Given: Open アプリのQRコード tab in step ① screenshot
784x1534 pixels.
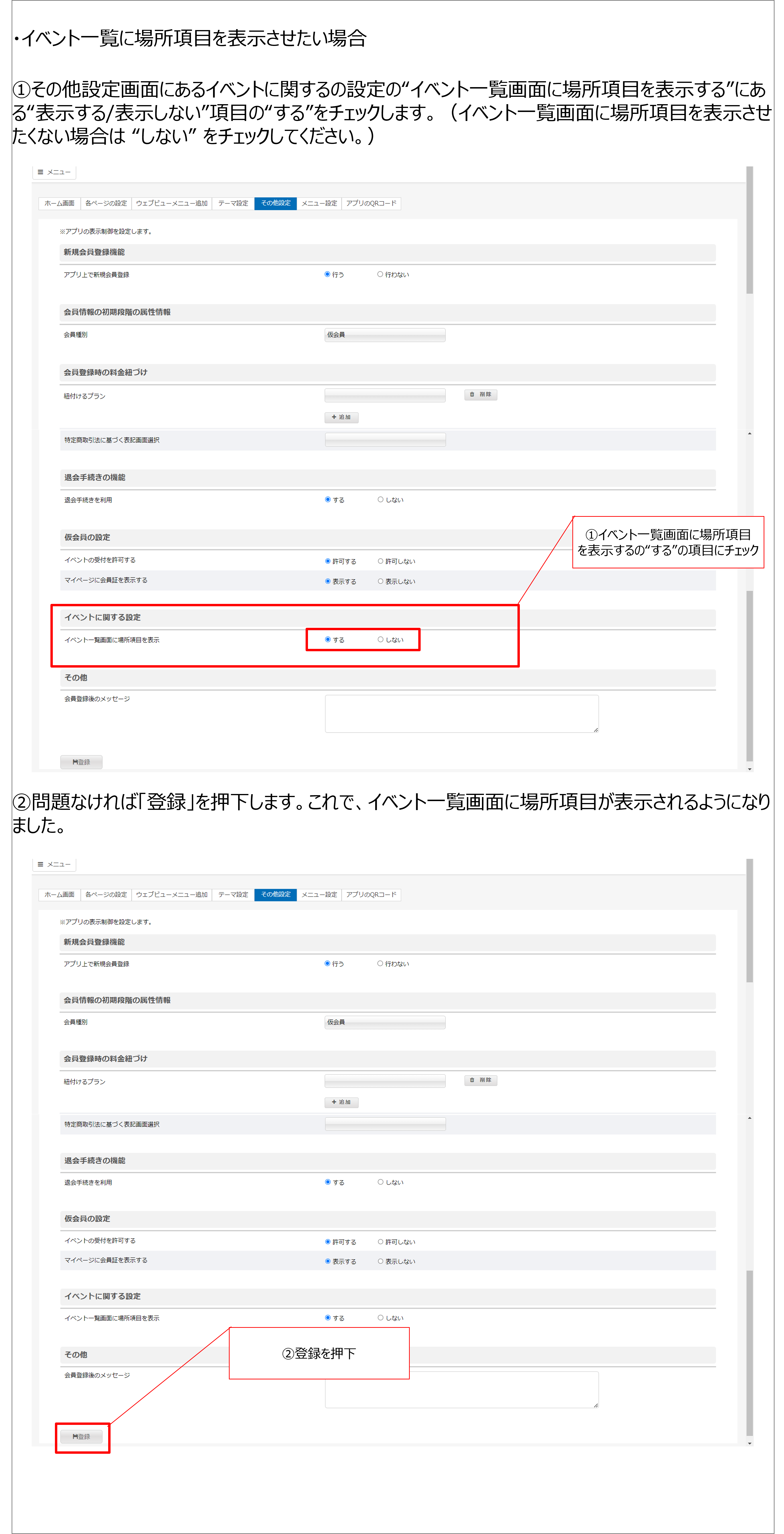Looking at the screenshot, I should [371, 203].
